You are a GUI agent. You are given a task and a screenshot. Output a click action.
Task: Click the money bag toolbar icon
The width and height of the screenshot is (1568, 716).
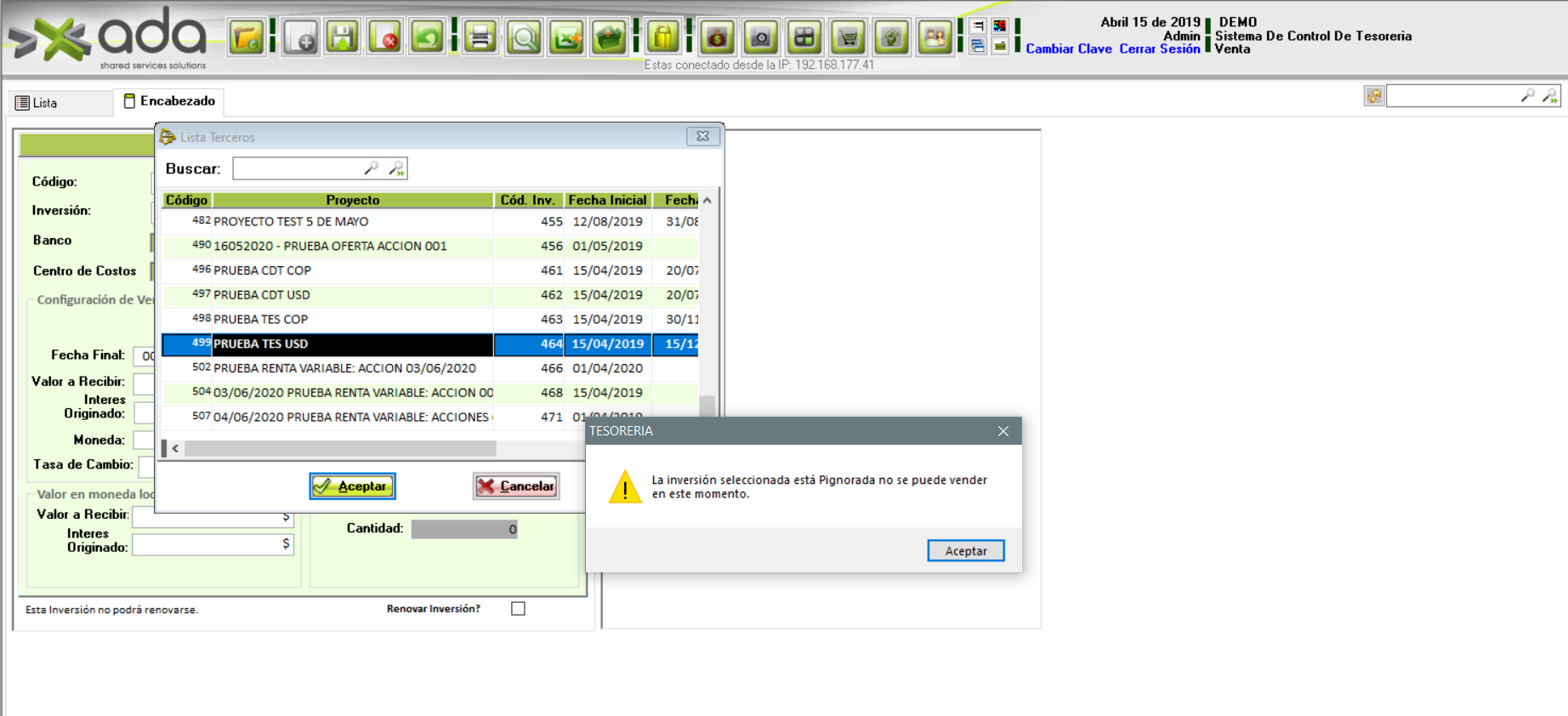[718, 37]
